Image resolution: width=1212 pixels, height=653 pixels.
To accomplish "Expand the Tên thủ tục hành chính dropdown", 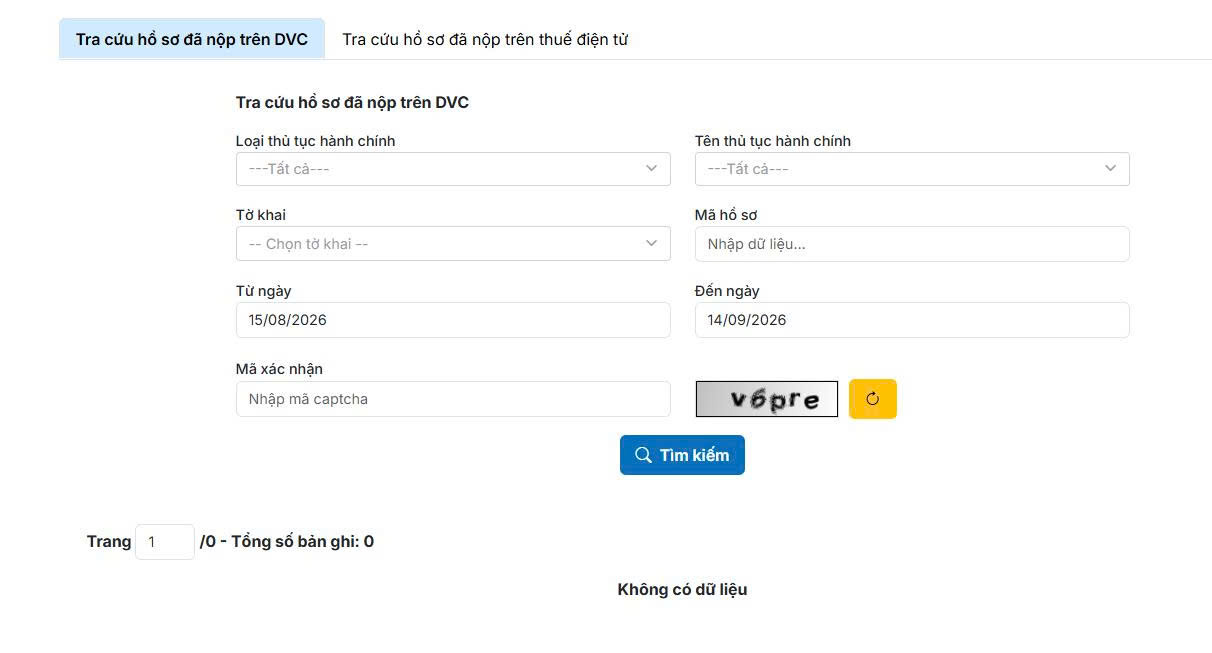I will [x=912, y=169].
